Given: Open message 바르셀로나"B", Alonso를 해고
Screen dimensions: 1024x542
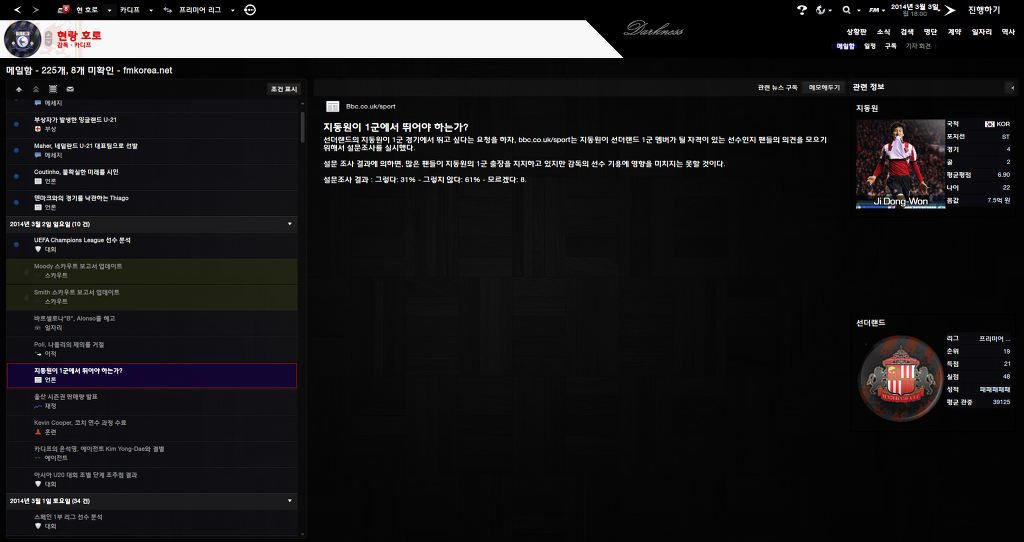Looking at the screenshot, I should pyautogui.click(x=152, y=323).
